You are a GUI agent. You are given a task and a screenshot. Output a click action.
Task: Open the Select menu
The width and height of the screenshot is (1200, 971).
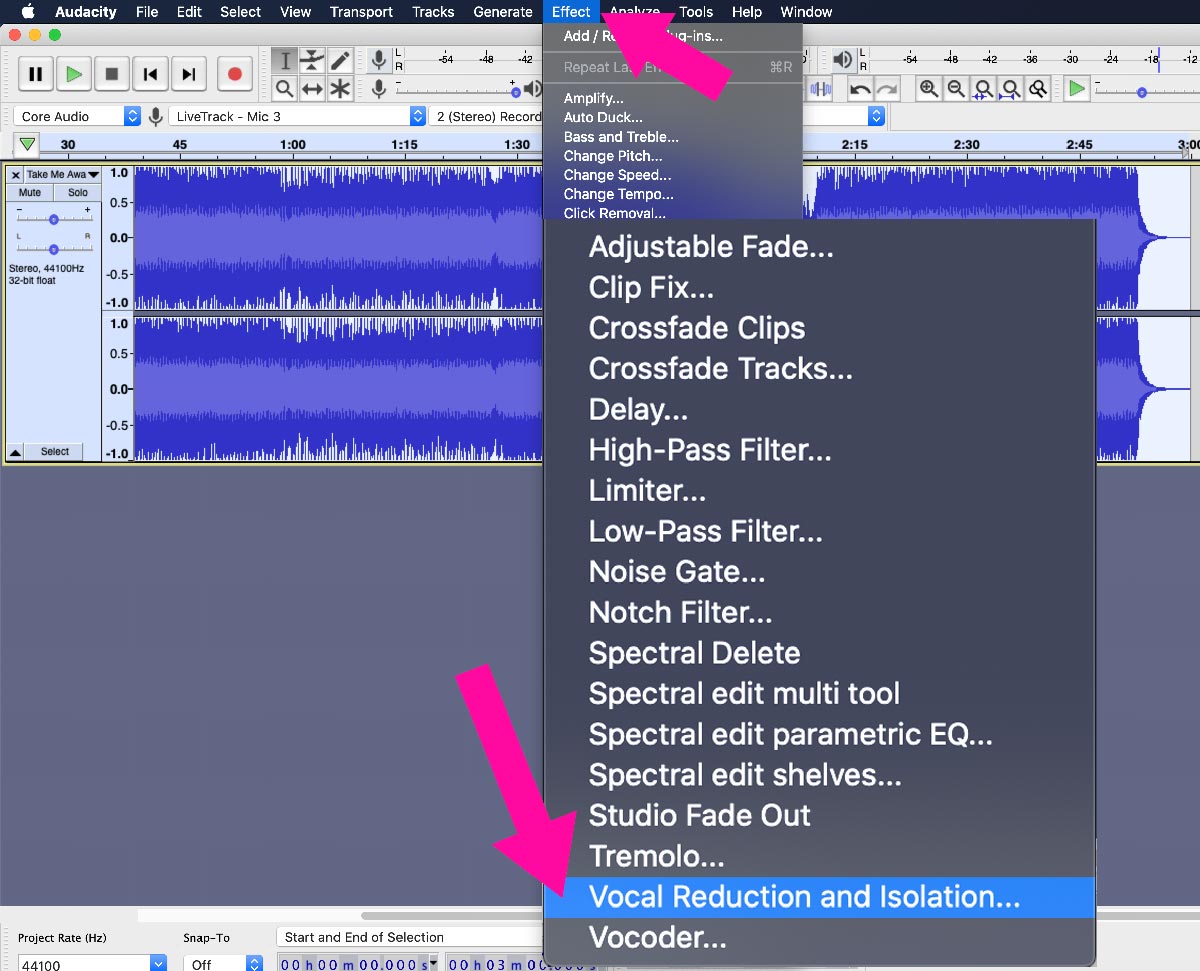(x=240, y=12)
